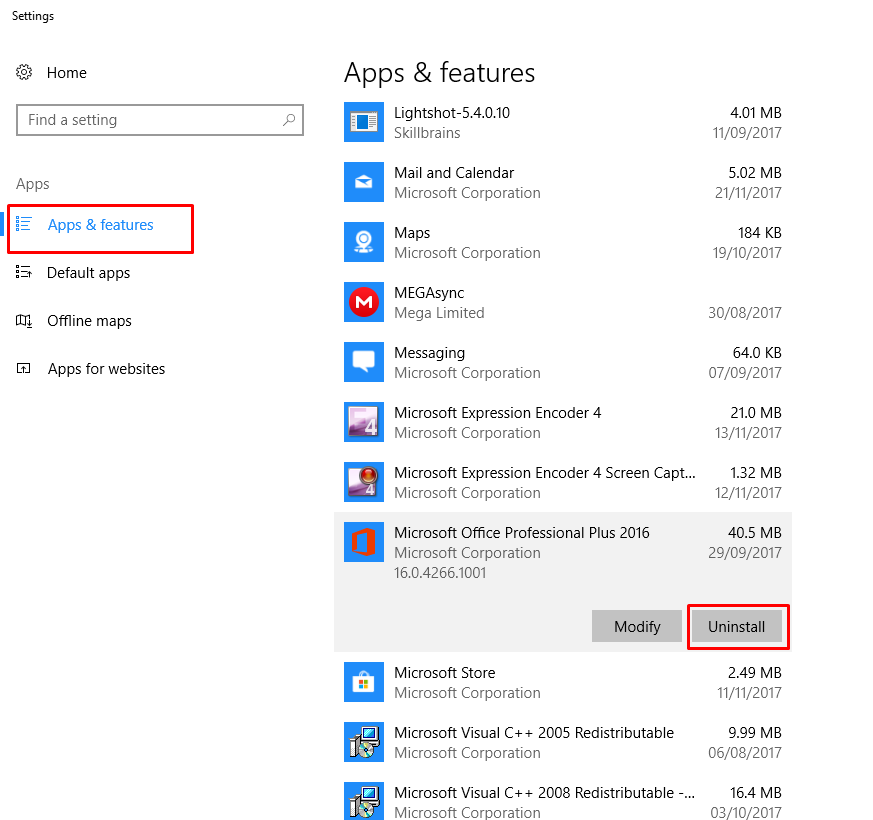The image size is (873, 820).
Task: Click the 16.4 MB size value
Action: tap(756, 793)
